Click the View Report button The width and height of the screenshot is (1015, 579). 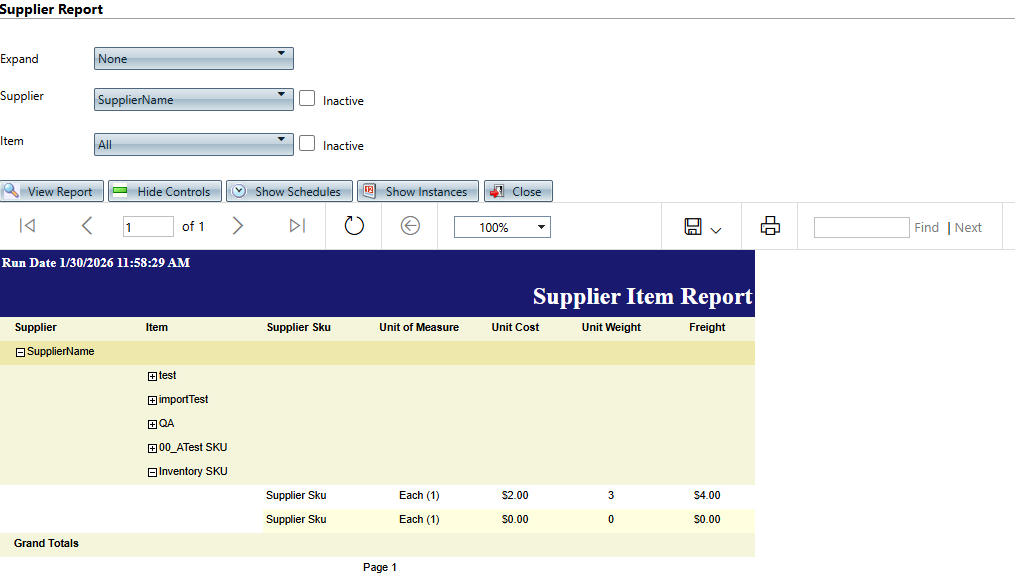[x=49, y=191]
